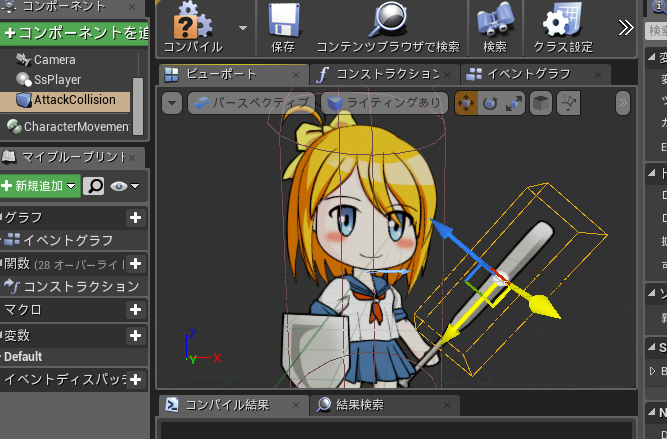Open the viewport options dropdown arrow

pos(172,103)
